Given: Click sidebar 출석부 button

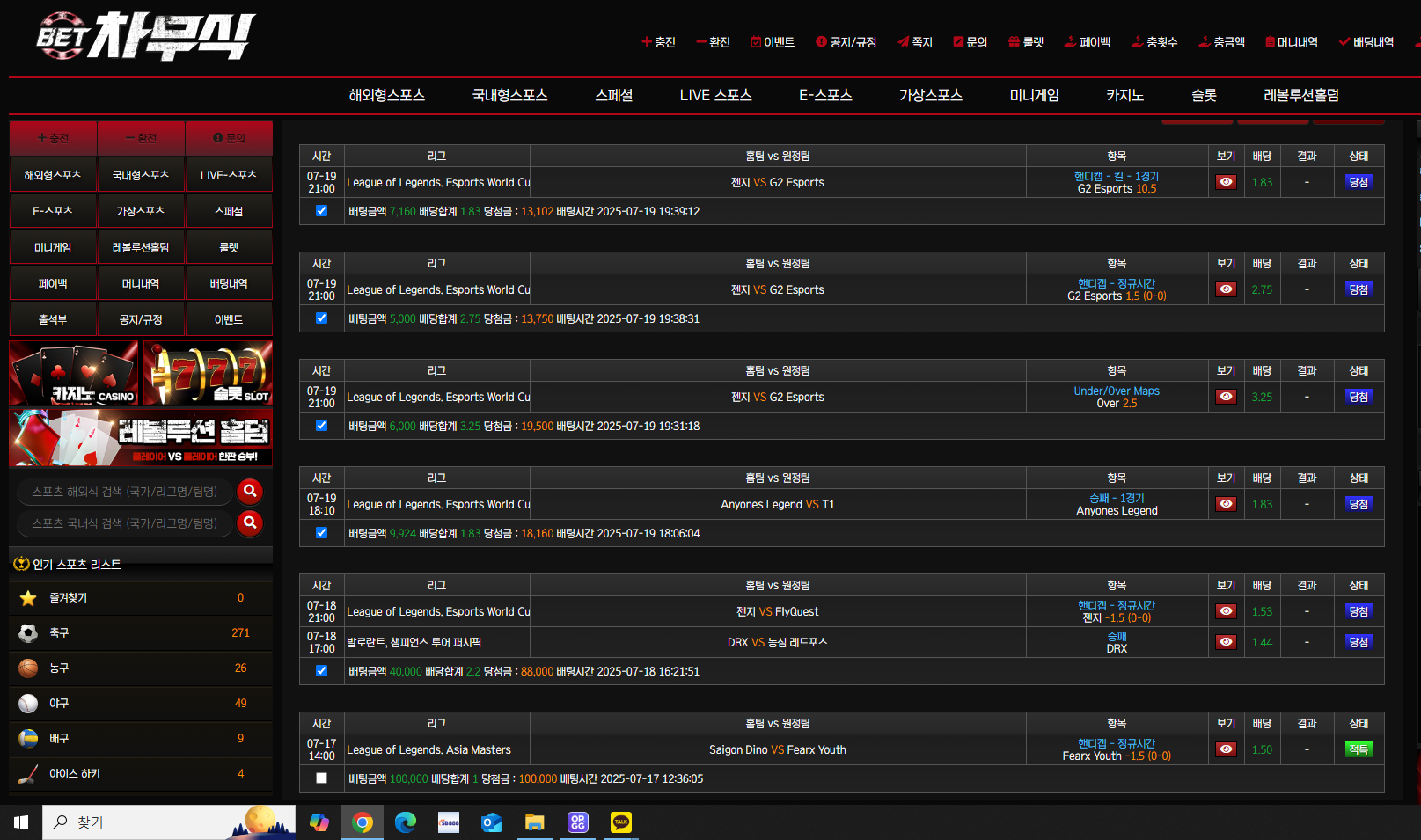Looking at the screenshot, I should click(x=53, y=319).
